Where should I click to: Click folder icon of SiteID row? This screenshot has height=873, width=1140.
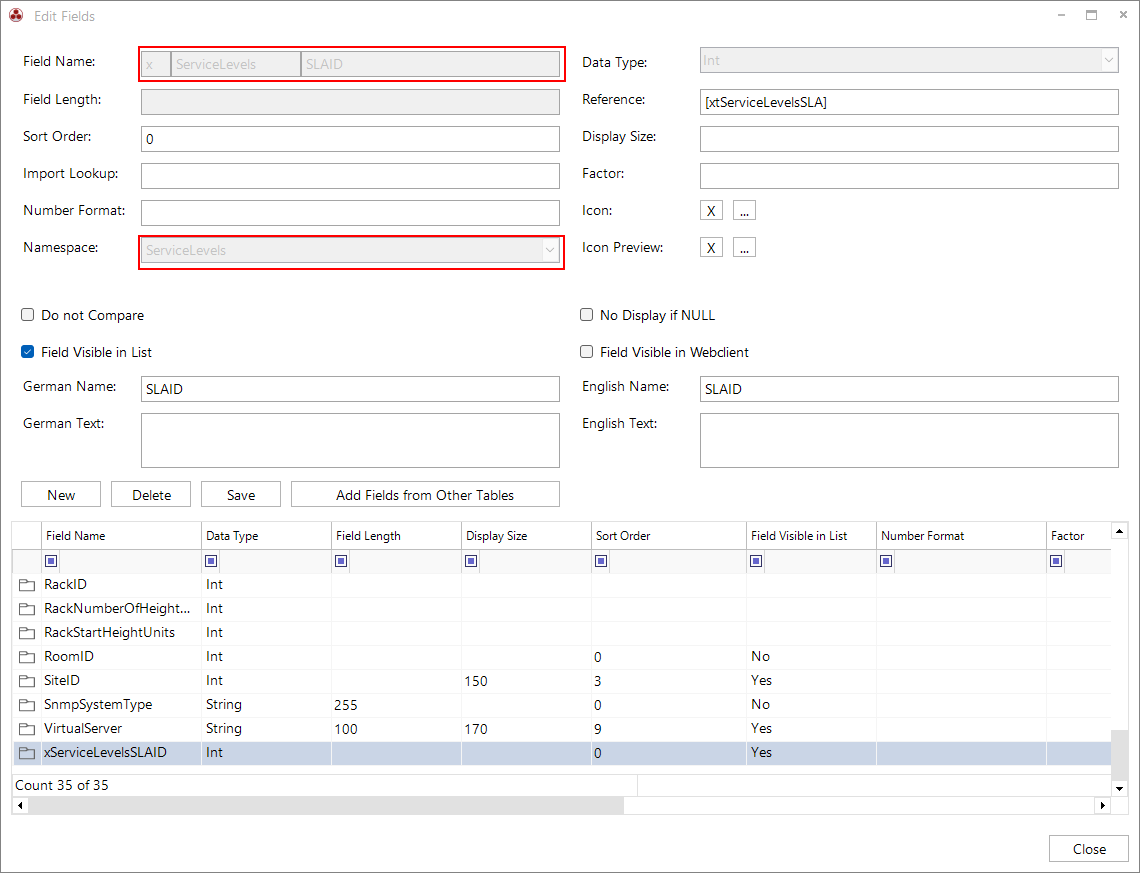tap(27, 681)
